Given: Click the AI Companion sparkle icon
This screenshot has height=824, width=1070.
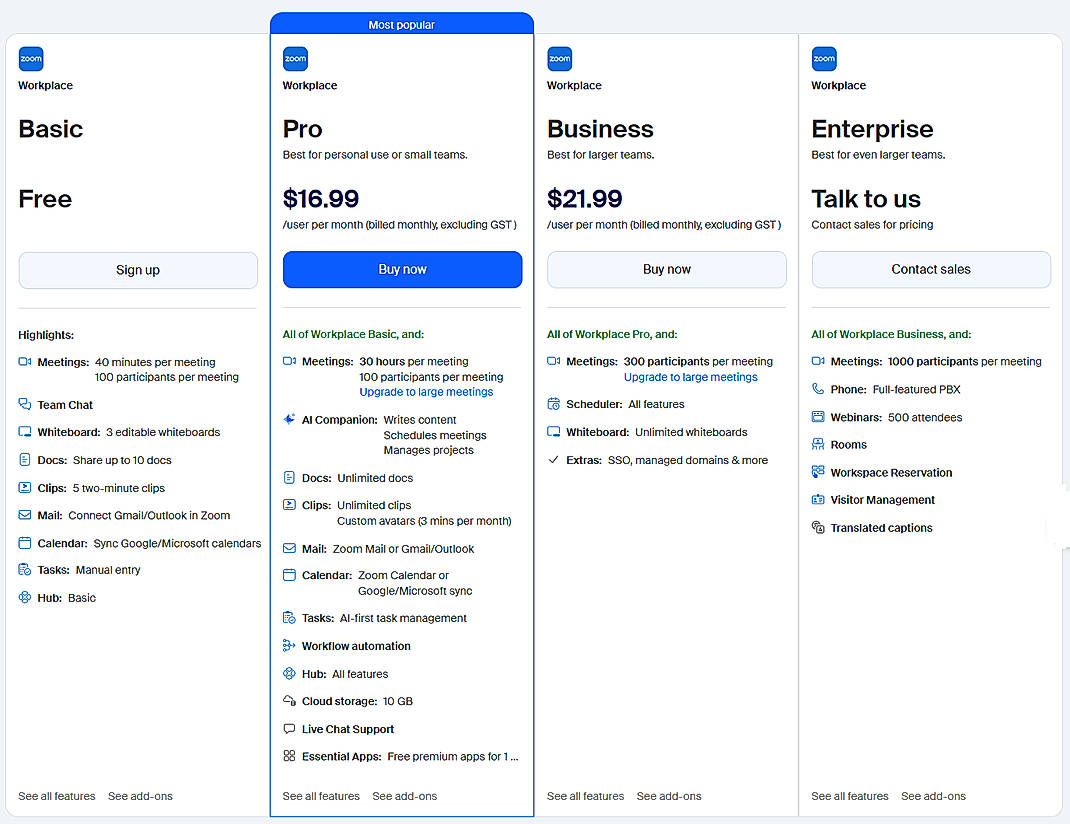Looking at the screenshot, I should pos(289,419).
